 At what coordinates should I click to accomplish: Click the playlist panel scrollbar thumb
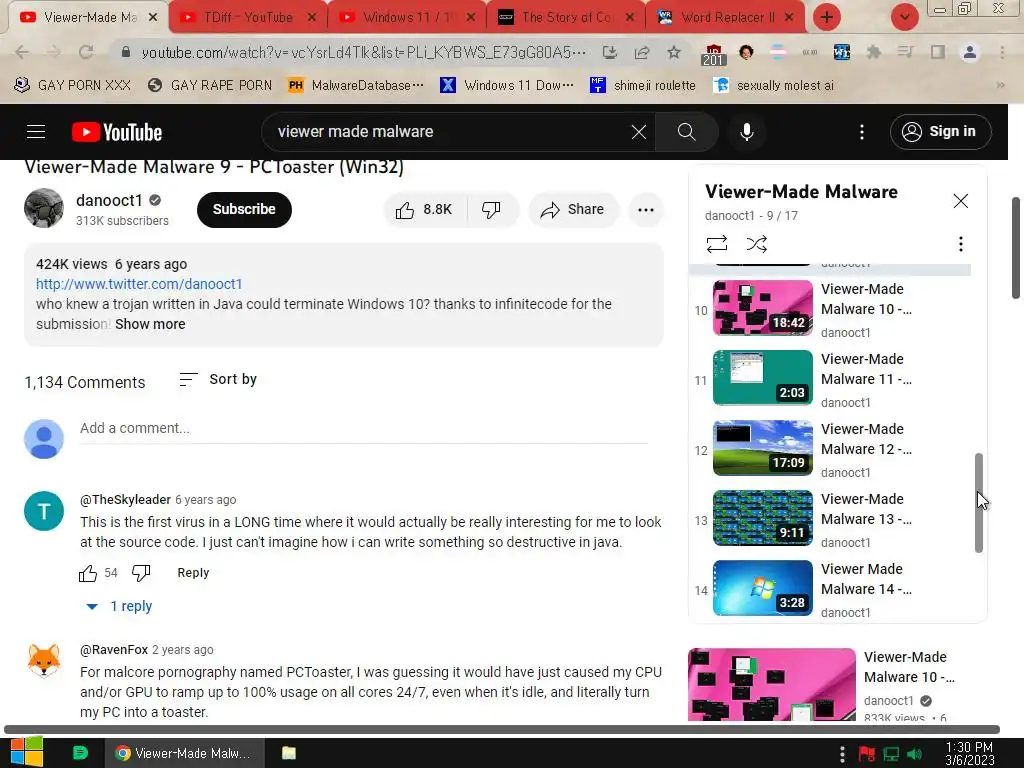[978, 503]
